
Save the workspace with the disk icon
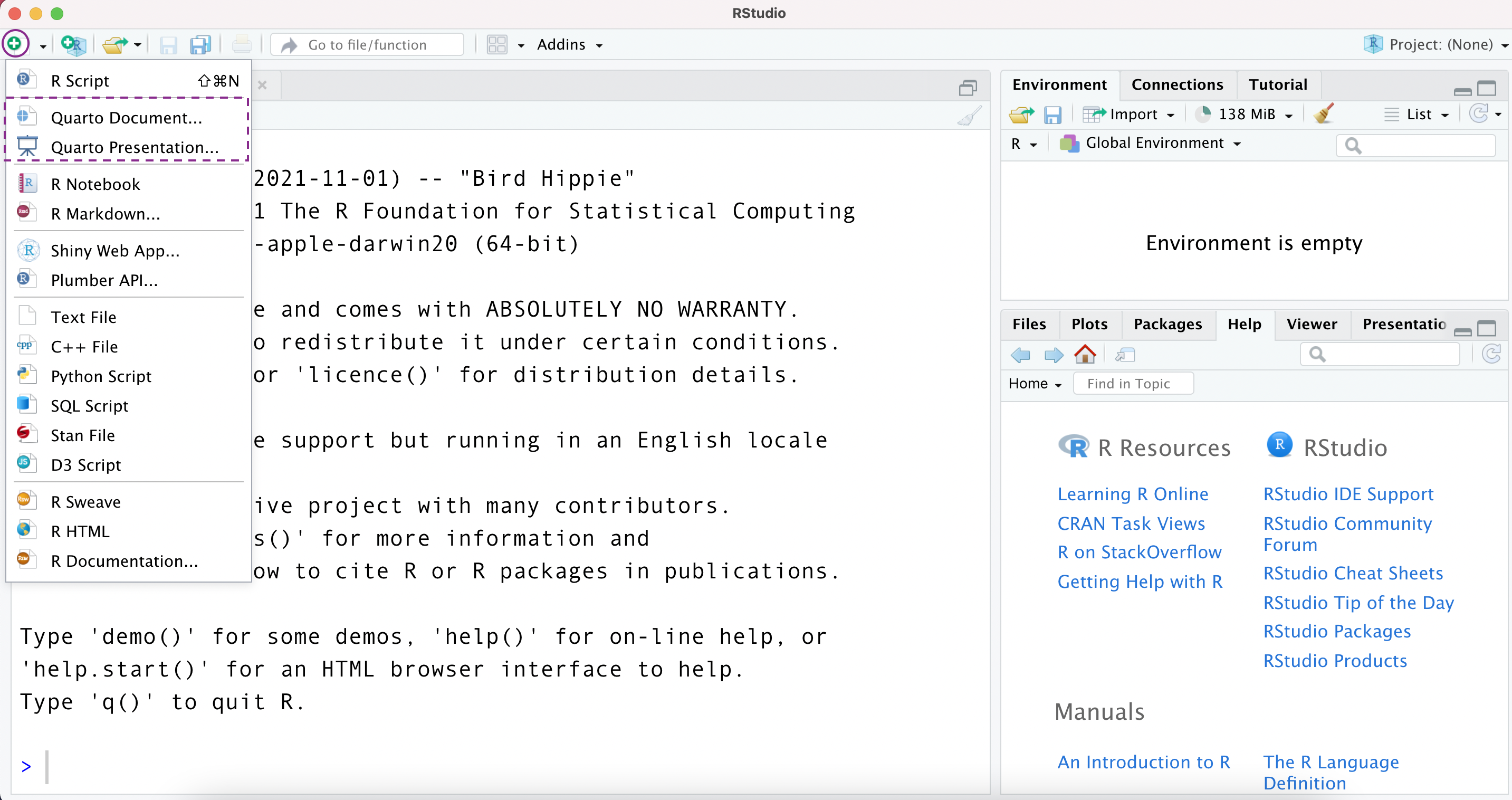(1053, 114)
